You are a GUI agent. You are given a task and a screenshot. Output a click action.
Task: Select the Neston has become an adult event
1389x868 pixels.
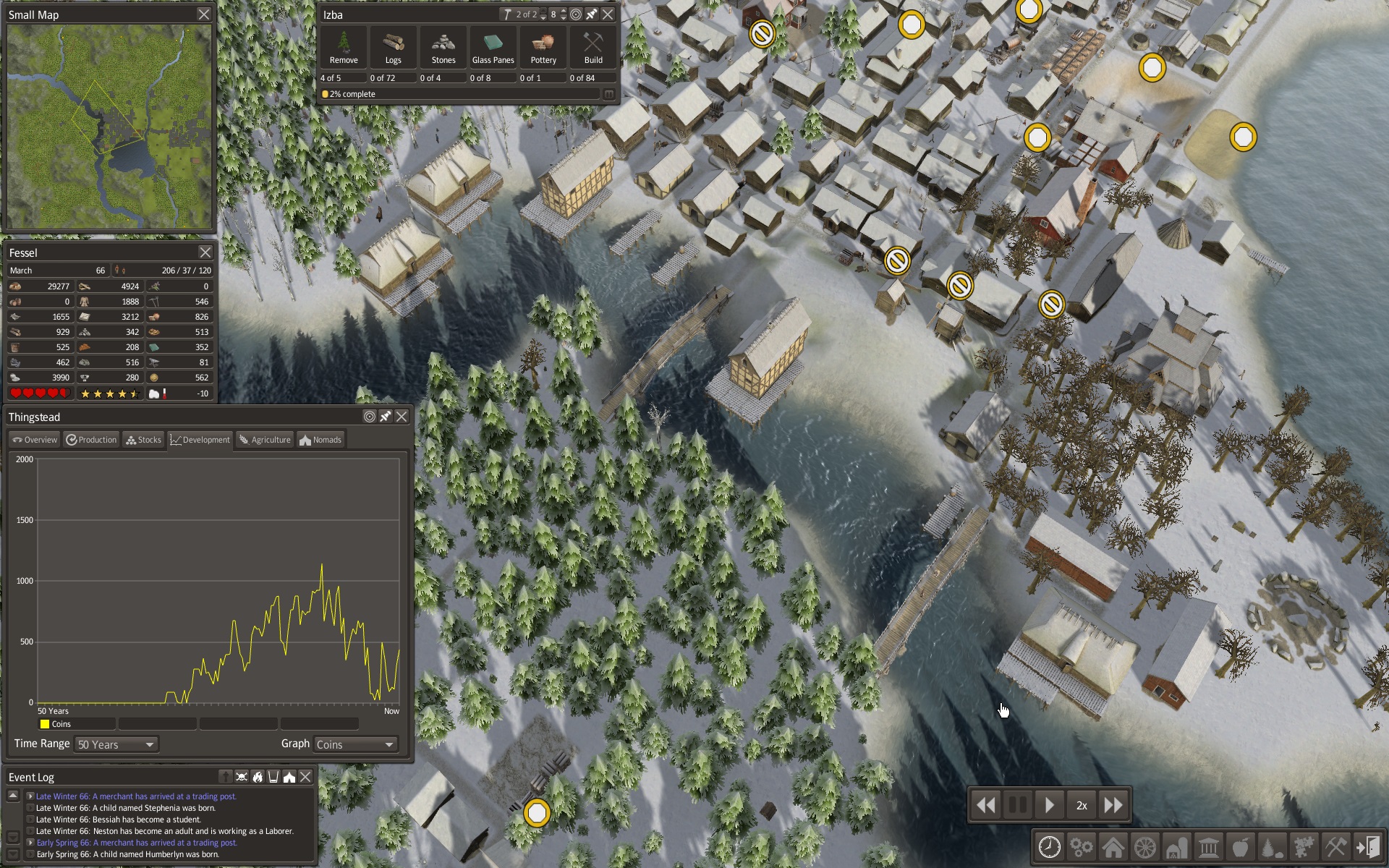pyautogui.click(x=164, y=831)
